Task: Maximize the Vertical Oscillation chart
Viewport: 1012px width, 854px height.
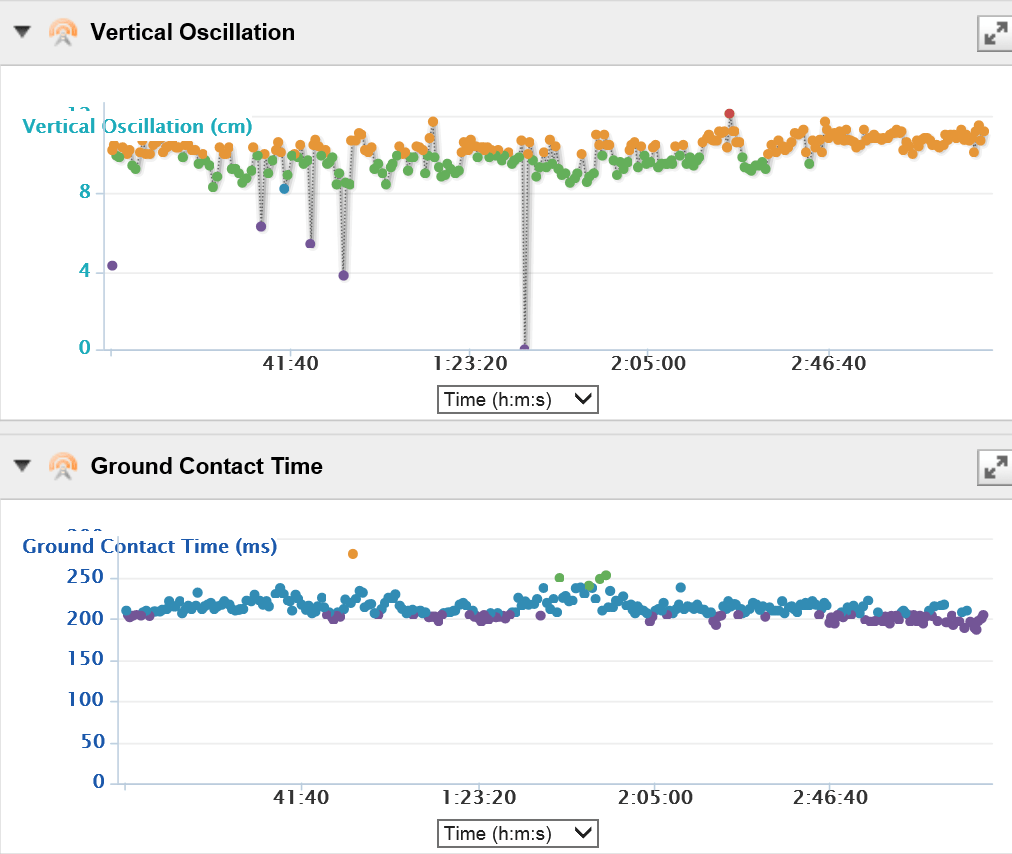Action: (994, 33)
